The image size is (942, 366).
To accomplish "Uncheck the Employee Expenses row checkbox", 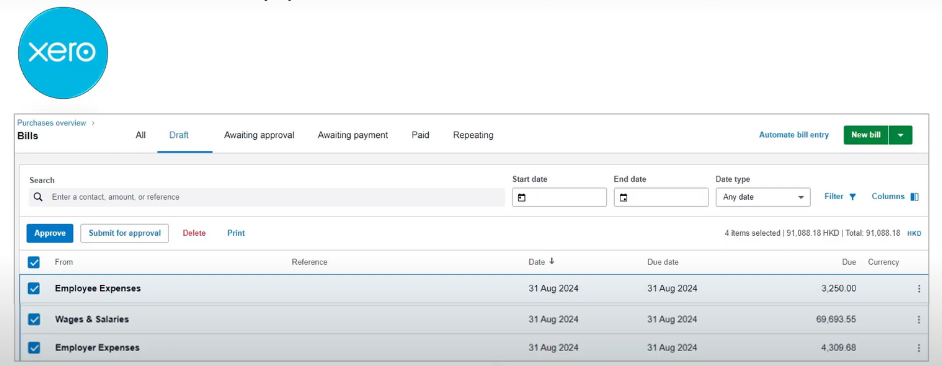I will click(x=34, y=288).
